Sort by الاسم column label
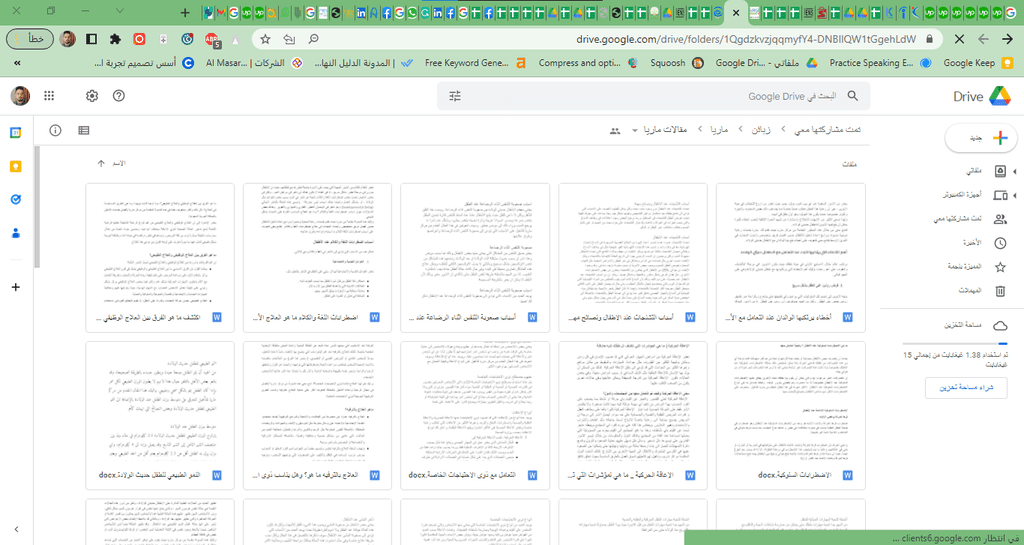The width and height of the screenshot is (1024, 545). point(120,164)
